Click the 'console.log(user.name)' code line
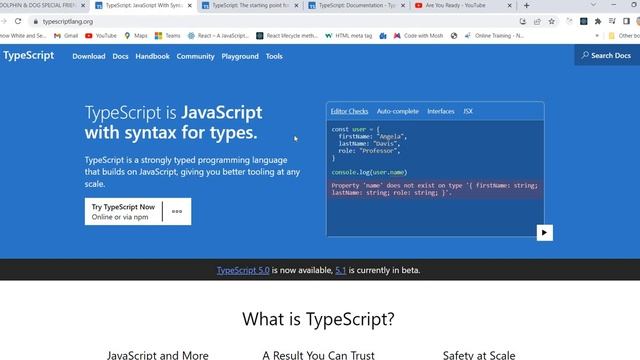This screenshot has height=360, width=640. coord(369,172)
